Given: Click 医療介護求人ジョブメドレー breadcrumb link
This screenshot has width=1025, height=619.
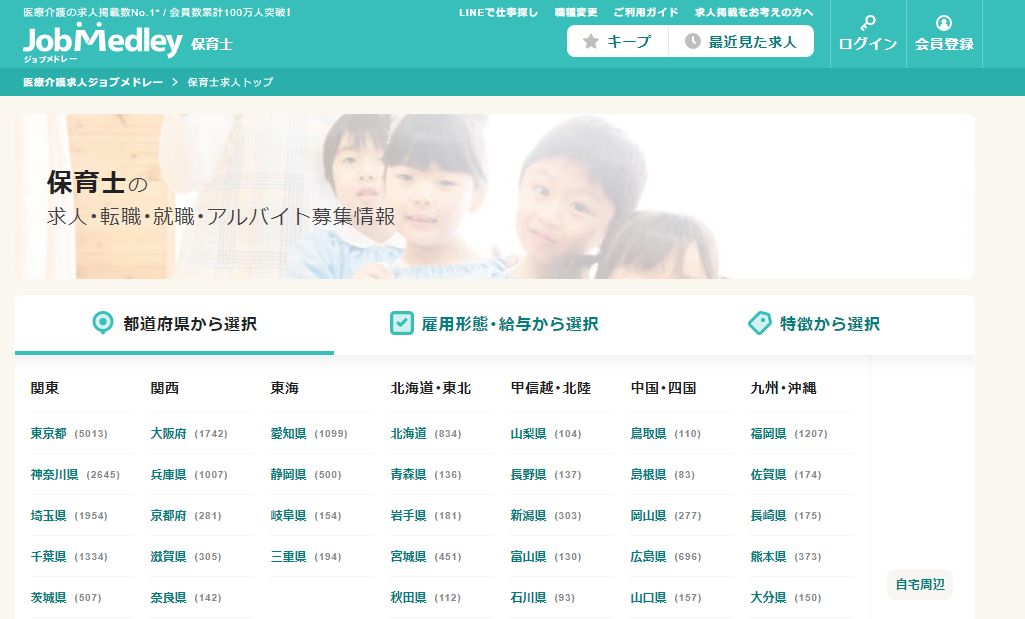Looking at the screenshot, I should pos(93,82).
